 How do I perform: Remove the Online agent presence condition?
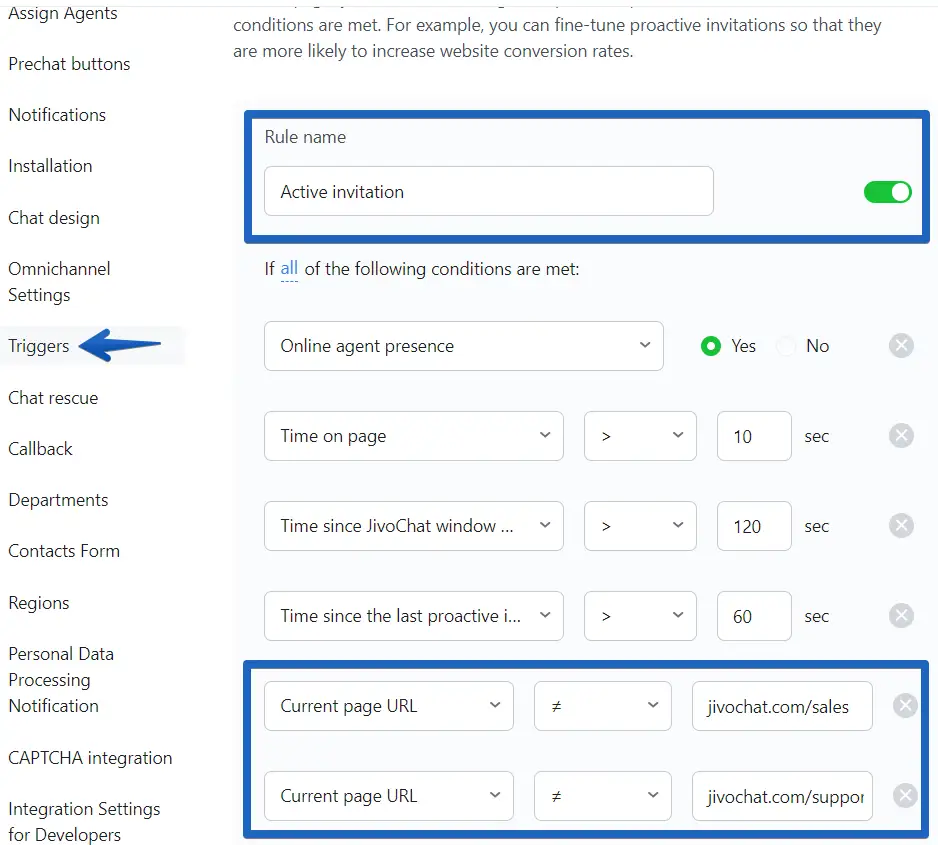click(901, 346)
